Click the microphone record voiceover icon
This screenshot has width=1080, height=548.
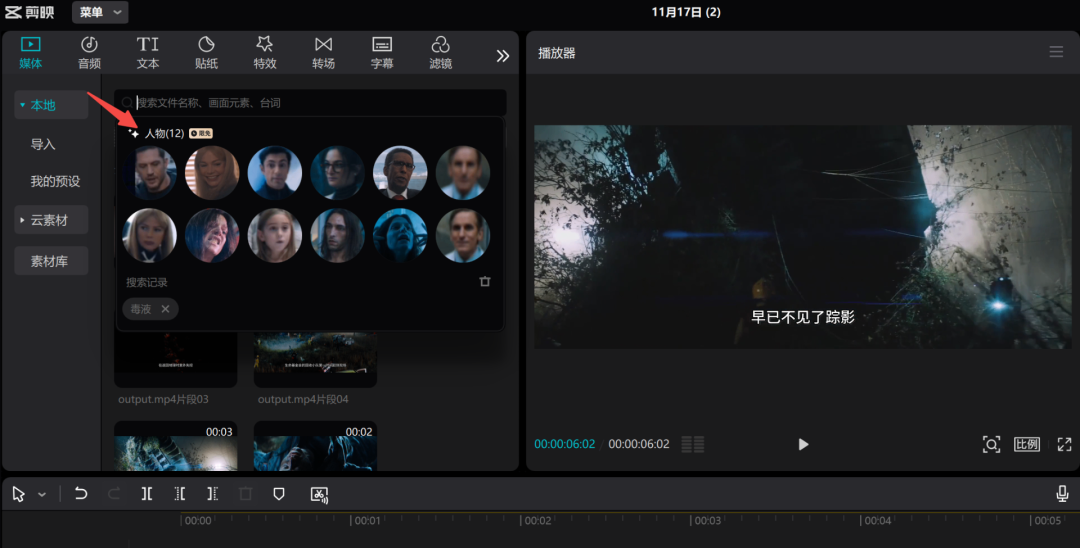[1062, 494]
